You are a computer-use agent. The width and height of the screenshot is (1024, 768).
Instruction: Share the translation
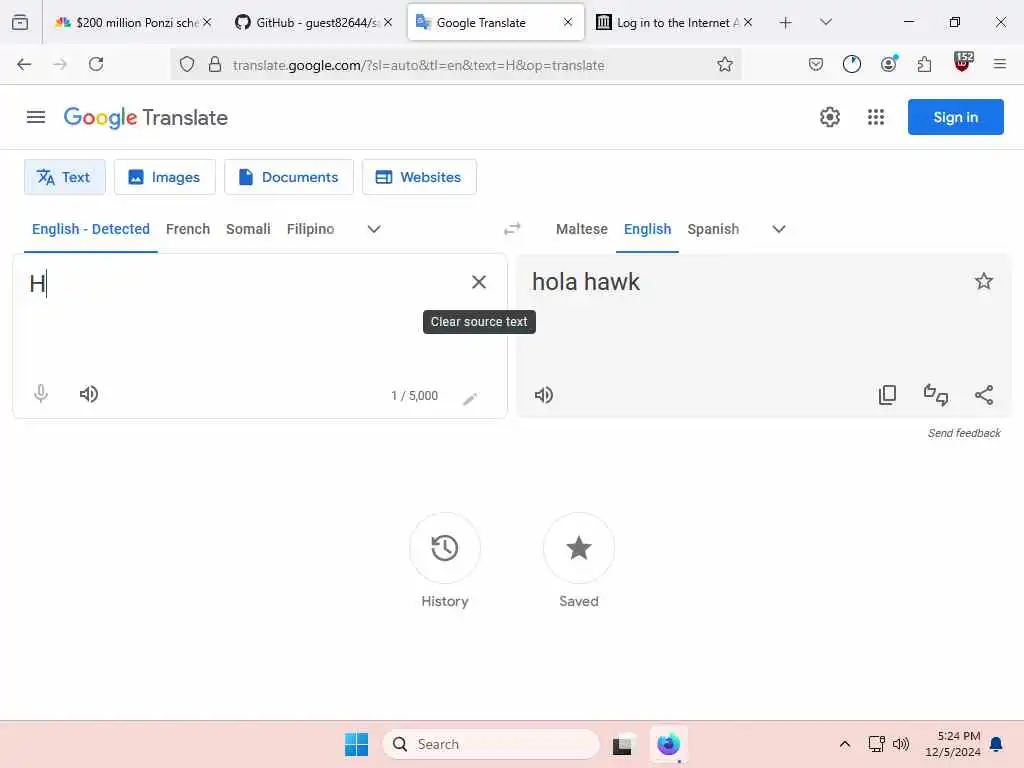(x=984, y=395)
